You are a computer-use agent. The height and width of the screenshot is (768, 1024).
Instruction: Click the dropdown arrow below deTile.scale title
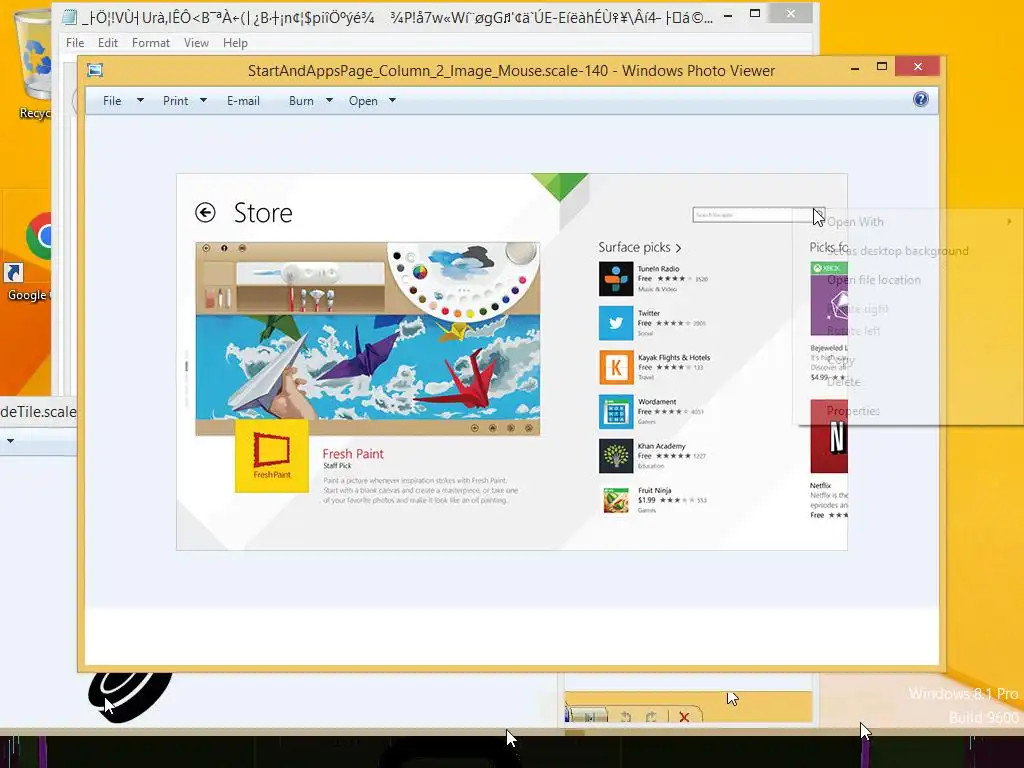pyautogui.click(x=10, y=441)
